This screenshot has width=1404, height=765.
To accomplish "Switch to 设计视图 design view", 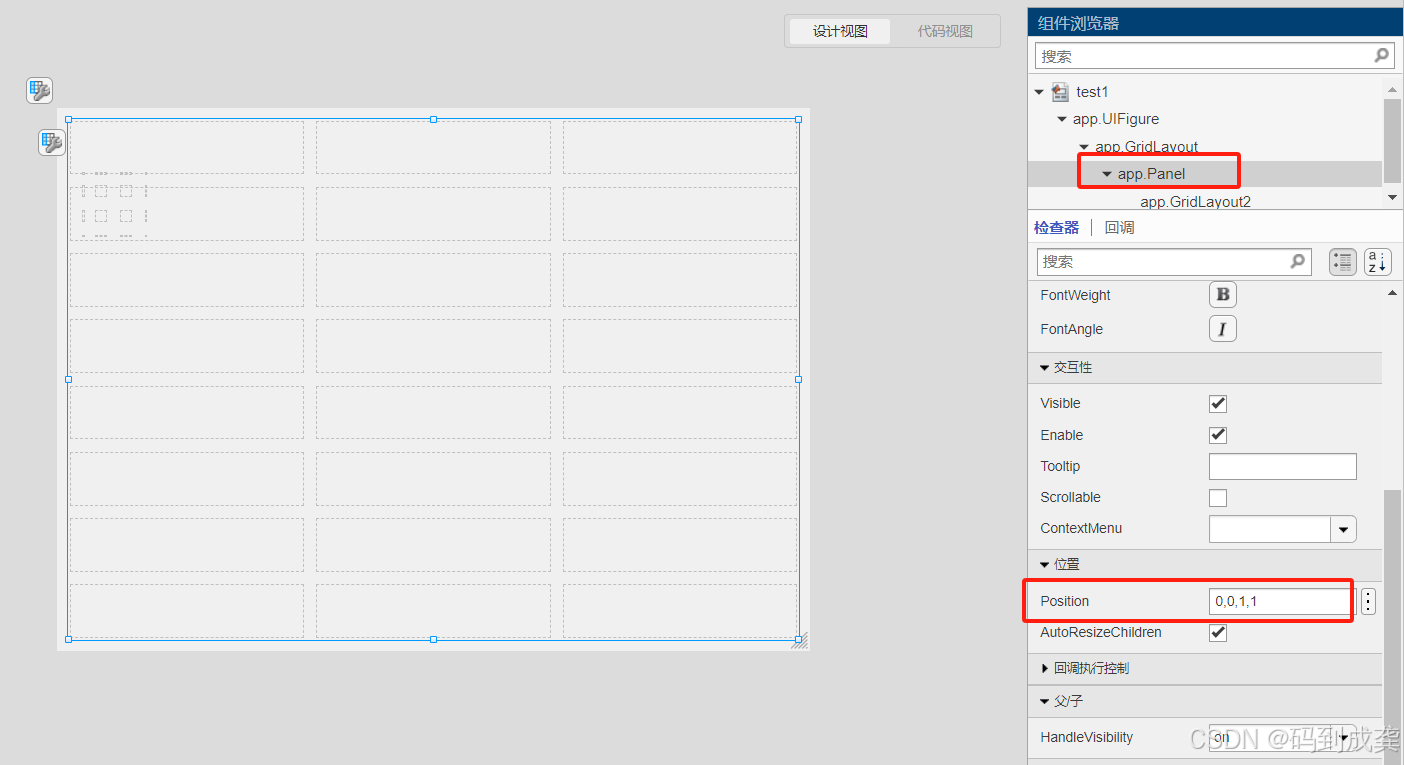I will click(x=840, y=31).
